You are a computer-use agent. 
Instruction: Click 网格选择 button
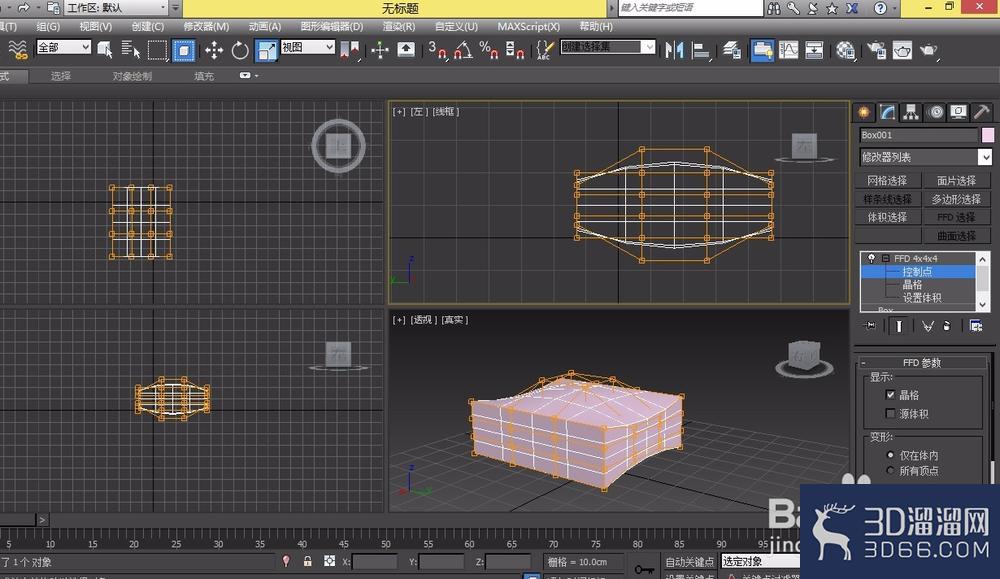click(x=887, y=180)
